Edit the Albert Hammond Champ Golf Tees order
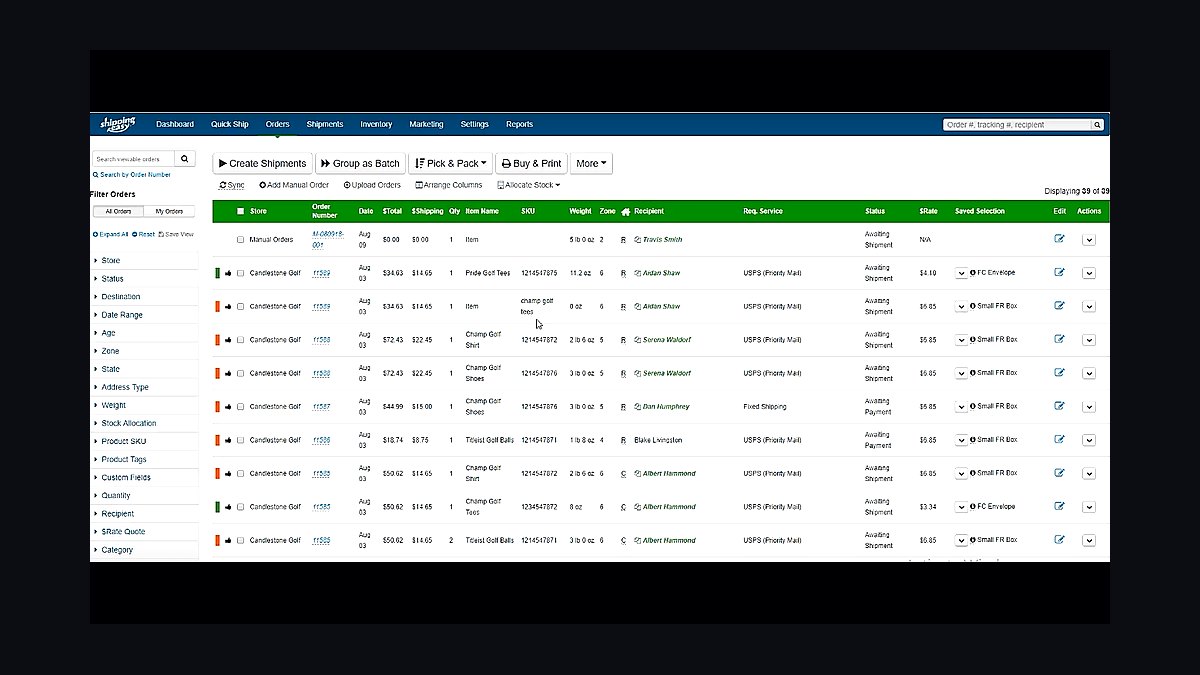Image resolution: width=1200 pixels, height=675 pixels. point(1059,506)
